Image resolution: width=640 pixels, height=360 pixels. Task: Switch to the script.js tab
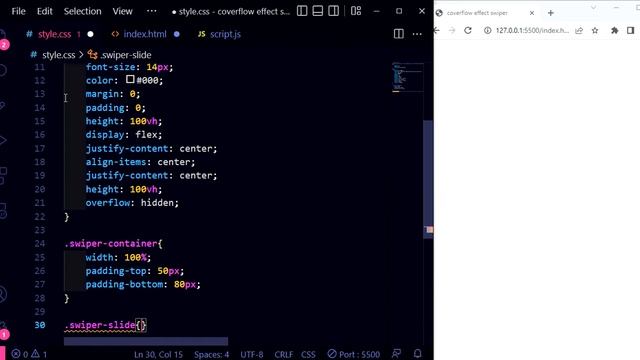point(225,34)
